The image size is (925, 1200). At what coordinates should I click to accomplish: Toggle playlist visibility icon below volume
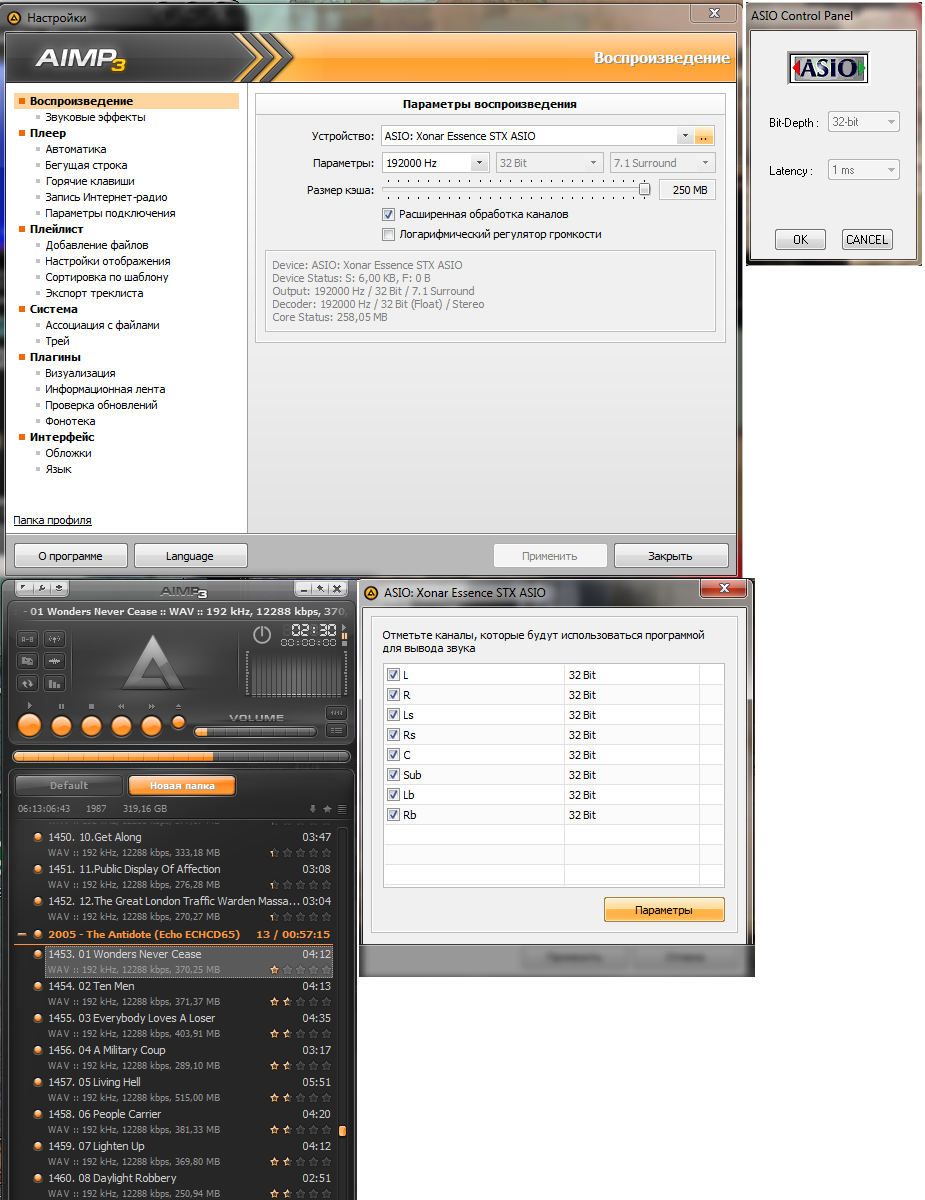(336, 731)
